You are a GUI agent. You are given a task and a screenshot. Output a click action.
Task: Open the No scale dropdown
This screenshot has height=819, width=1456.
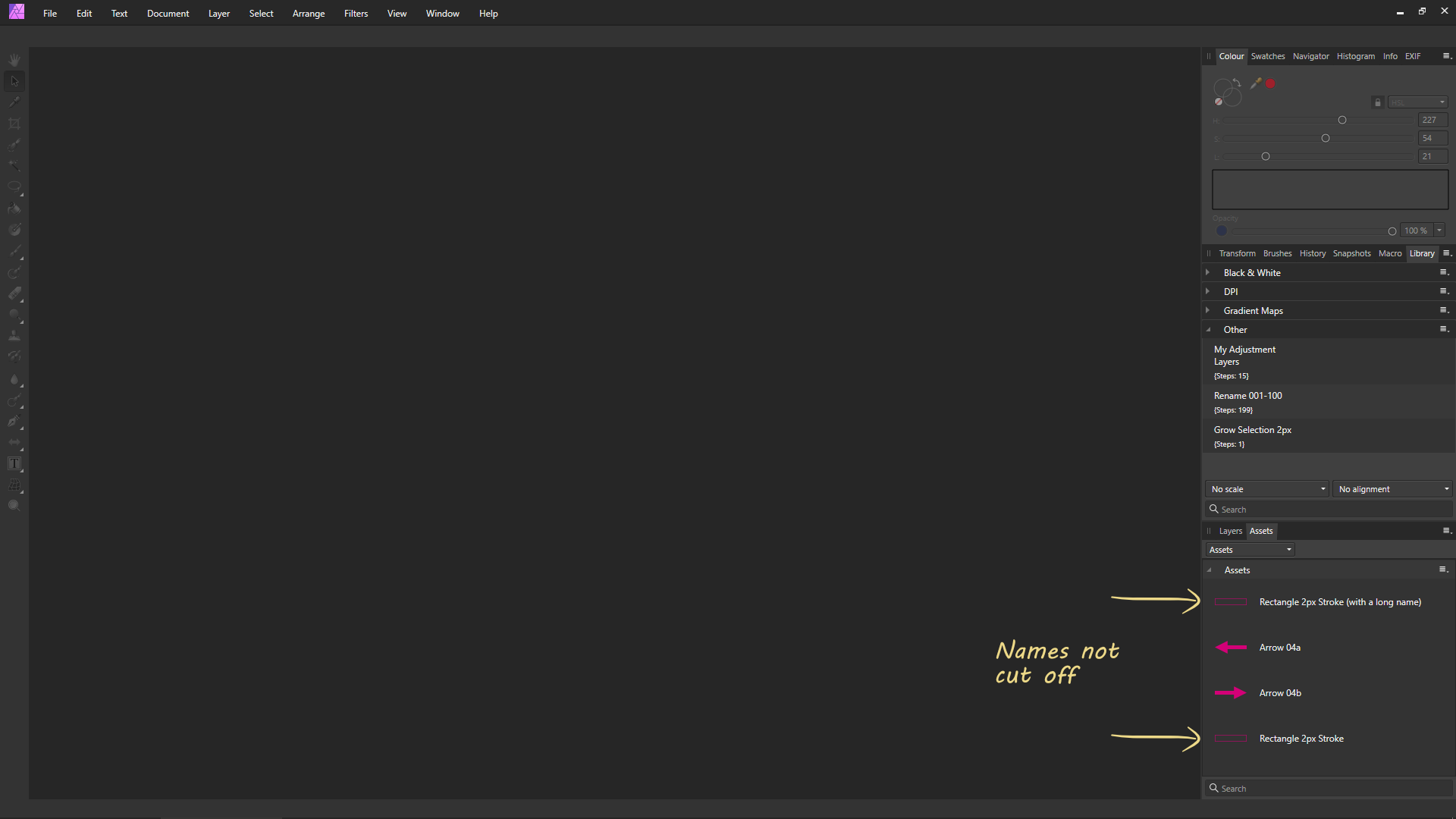(x=1267, y=489)
